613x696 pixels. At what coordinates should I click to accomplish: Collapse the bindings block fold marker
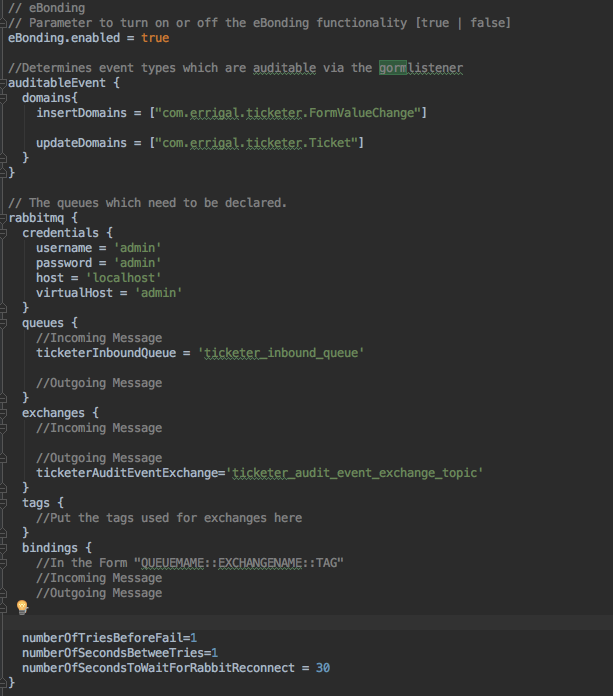[x=4, y=547]
